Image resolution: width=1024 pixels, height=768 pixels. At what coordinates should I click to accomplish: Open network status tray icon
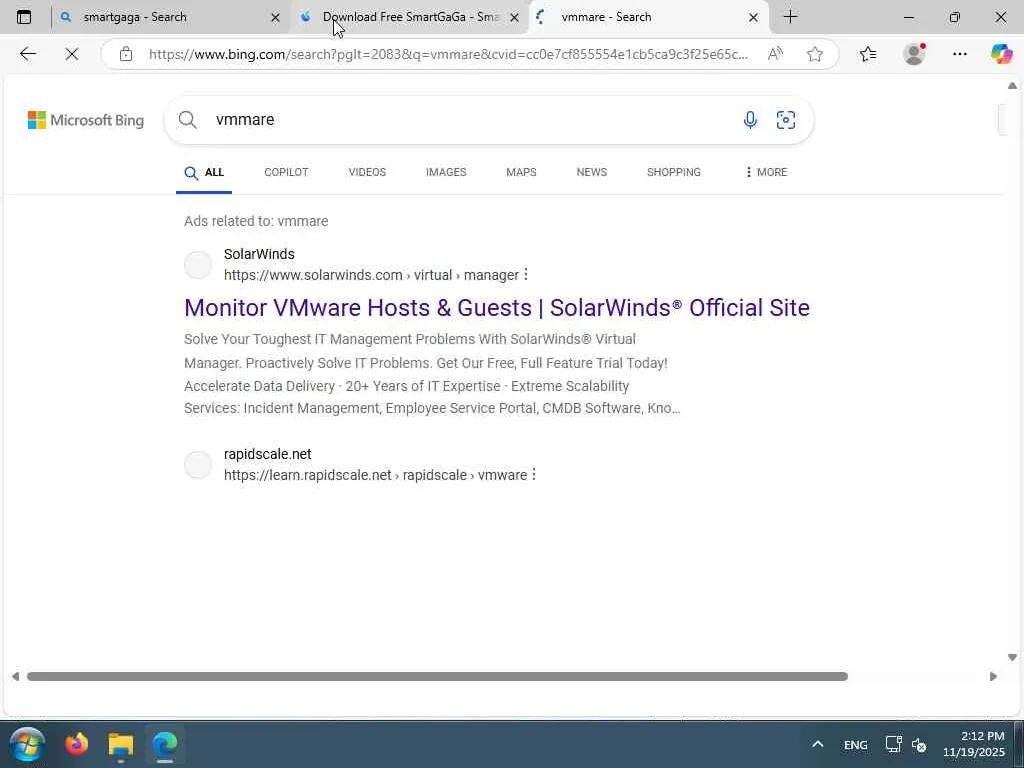pos(893,744)
